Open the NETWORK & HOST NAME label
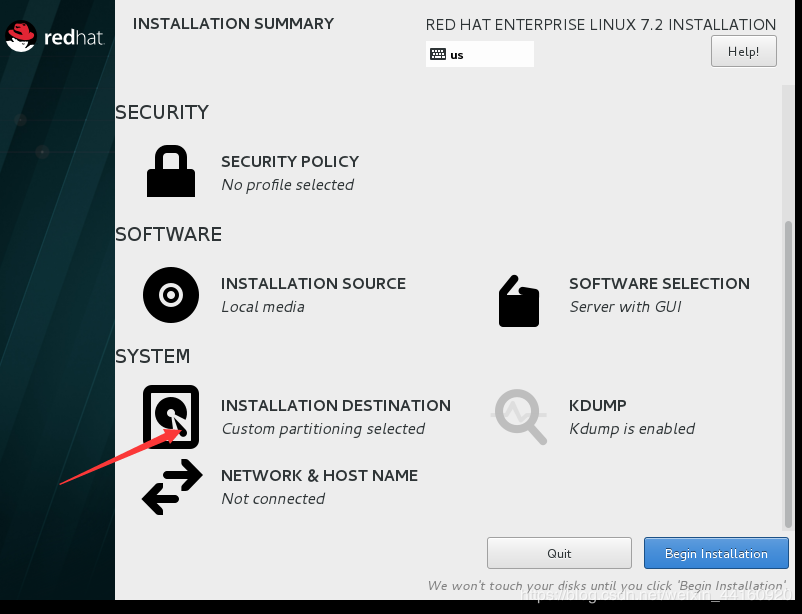This screenshot has height=614, width=802. 320,476
